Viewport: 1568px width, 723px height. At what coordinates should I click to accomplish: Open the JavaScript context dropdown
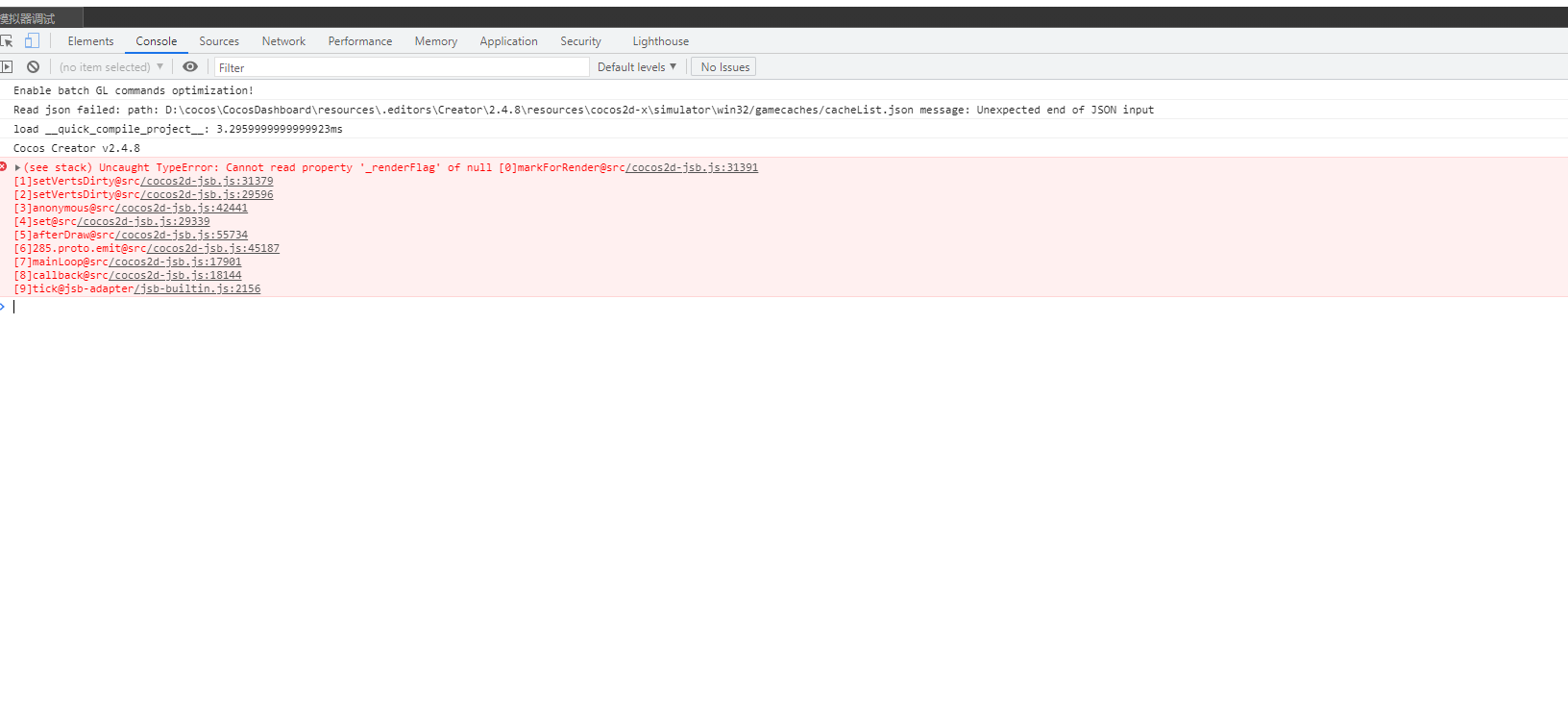[x=111, y=67]
